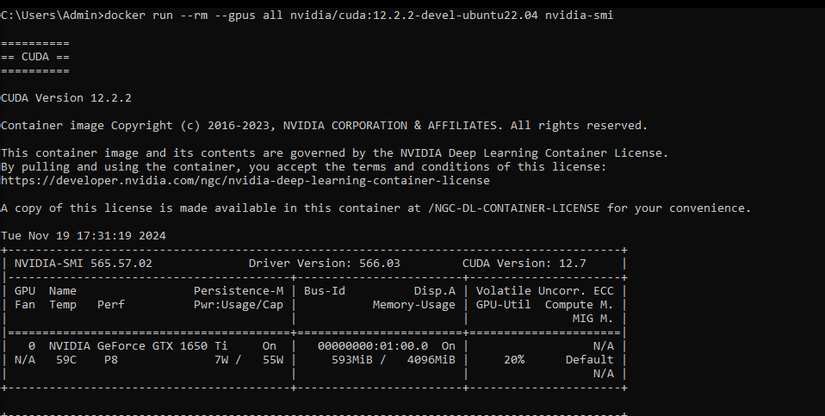Screen dimensions: 825x416
Task: Click the NGC-DL-CONTAINER-LICENSE file path
Action: tap(514, 208)
